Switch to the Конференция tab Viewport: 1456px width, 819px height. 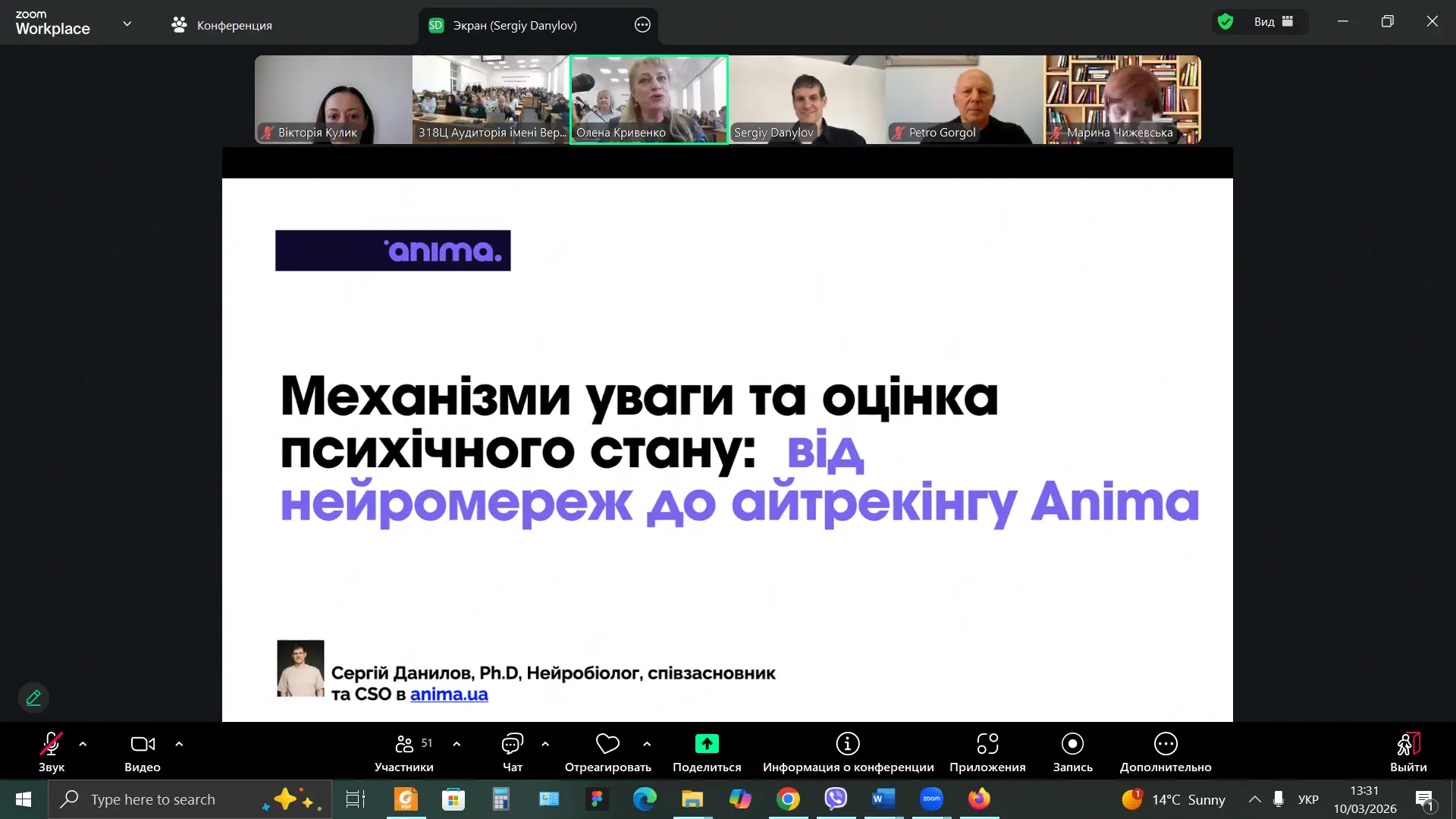pos(221,25)
